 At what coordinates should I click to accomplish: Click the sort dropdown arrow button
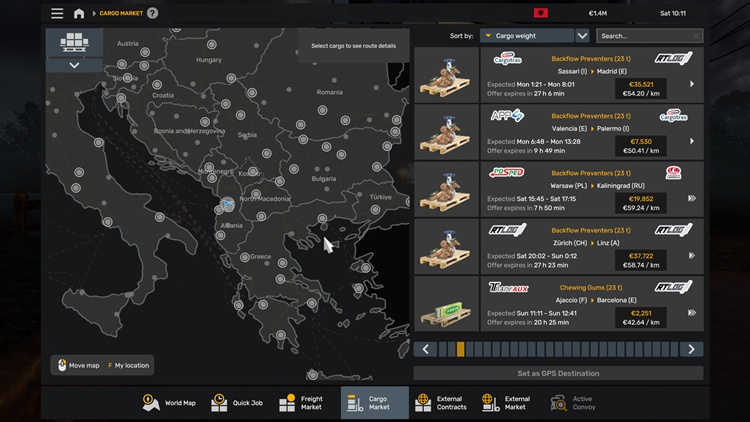[582, 36]
